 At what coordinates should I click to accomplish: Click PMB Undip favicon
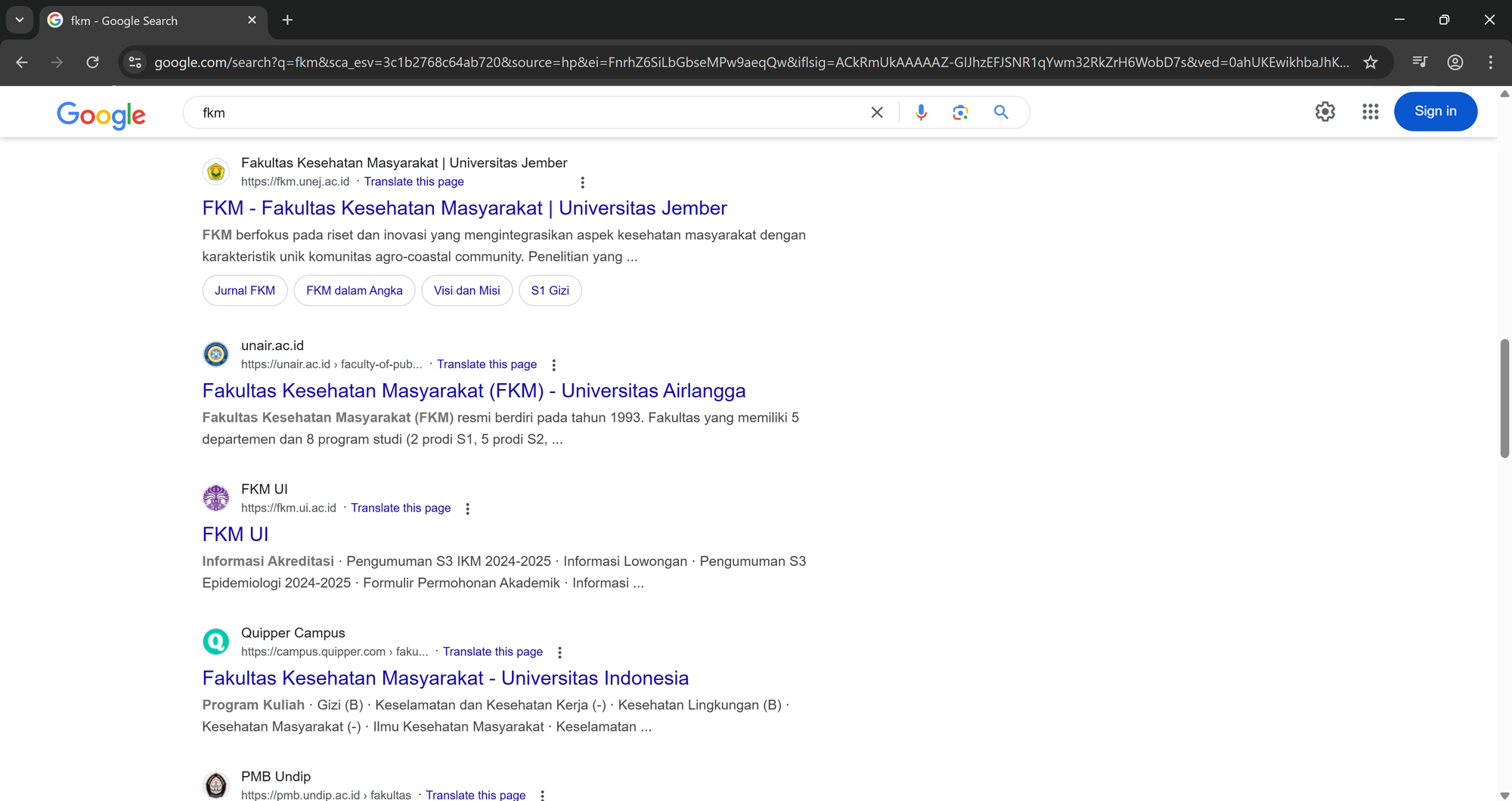click(216, 785)
